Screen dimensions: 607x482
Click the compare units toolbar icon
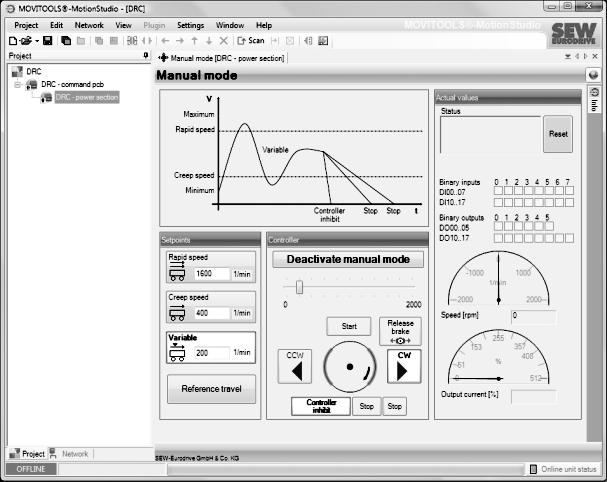(x=132, y=41)
